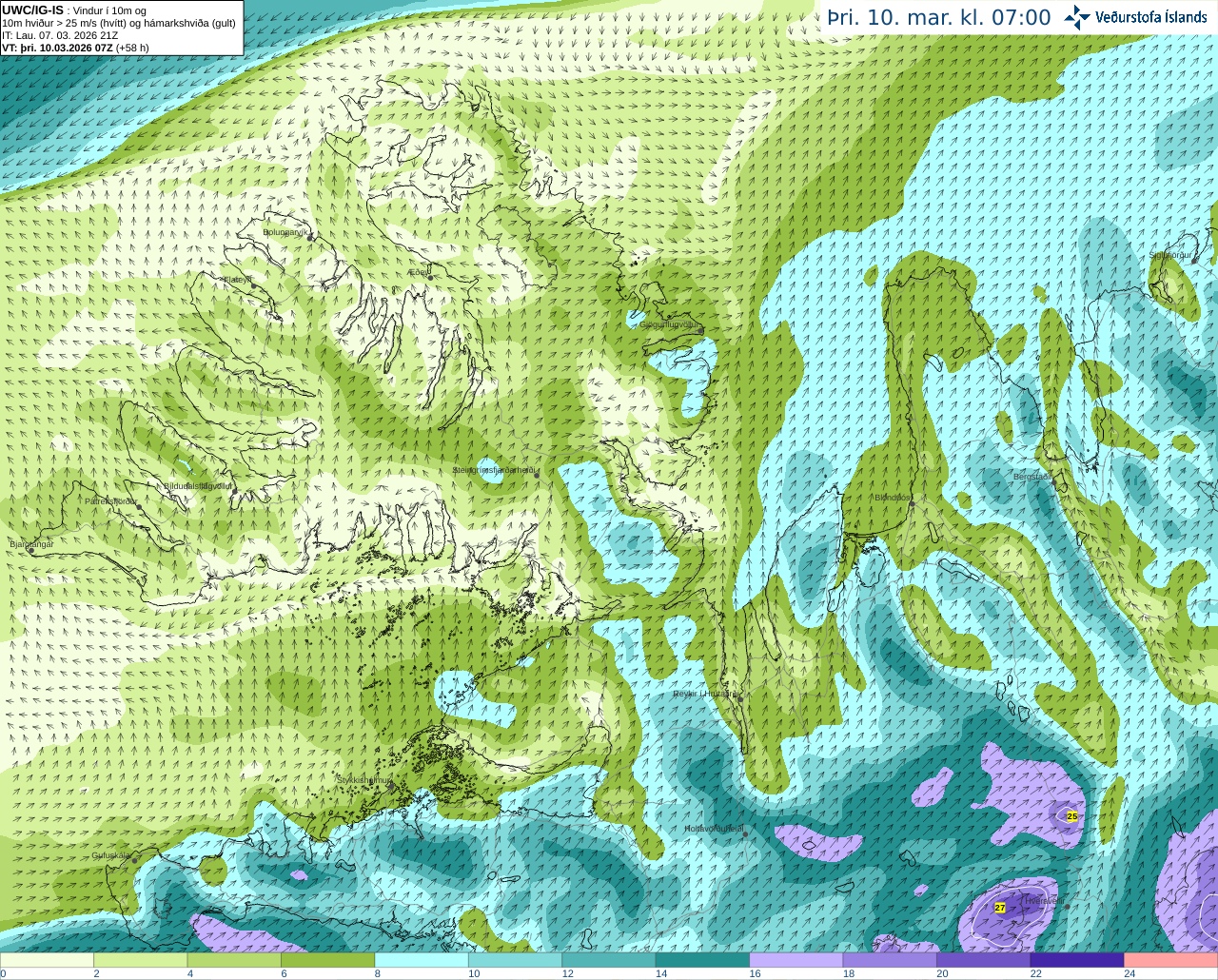Click the Blönduós station dot

(x=912, y=504)
